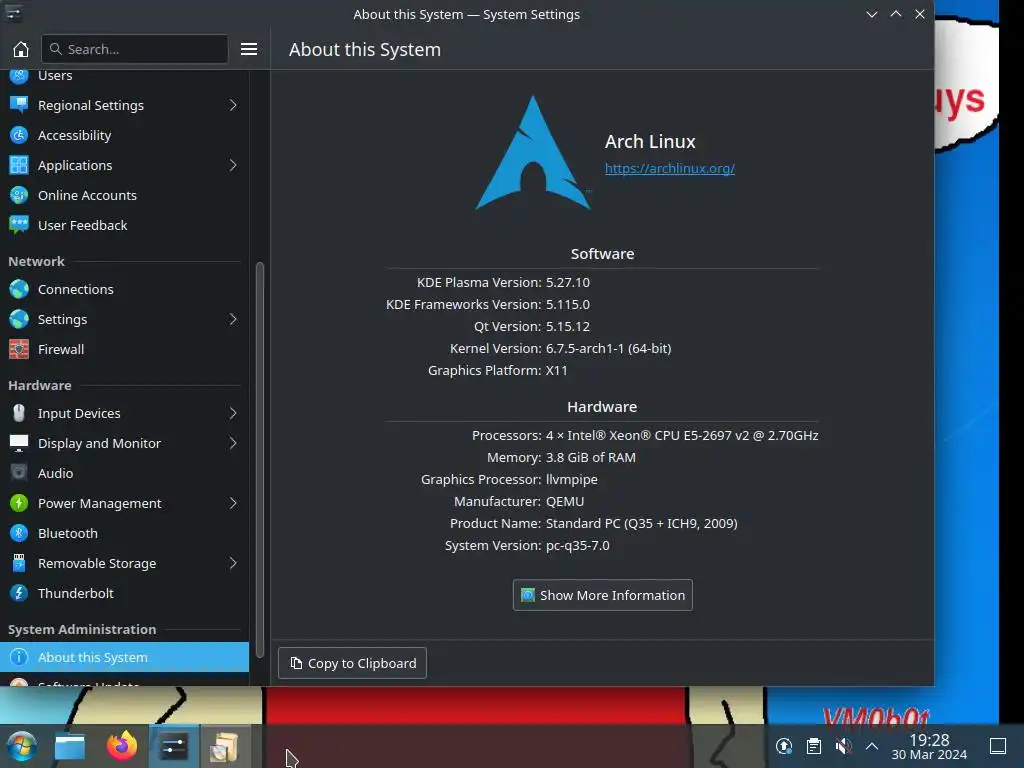Open the 19:28 clock calendar
This screenshot has height=768, width=1024.
click(x=929, y=746)
